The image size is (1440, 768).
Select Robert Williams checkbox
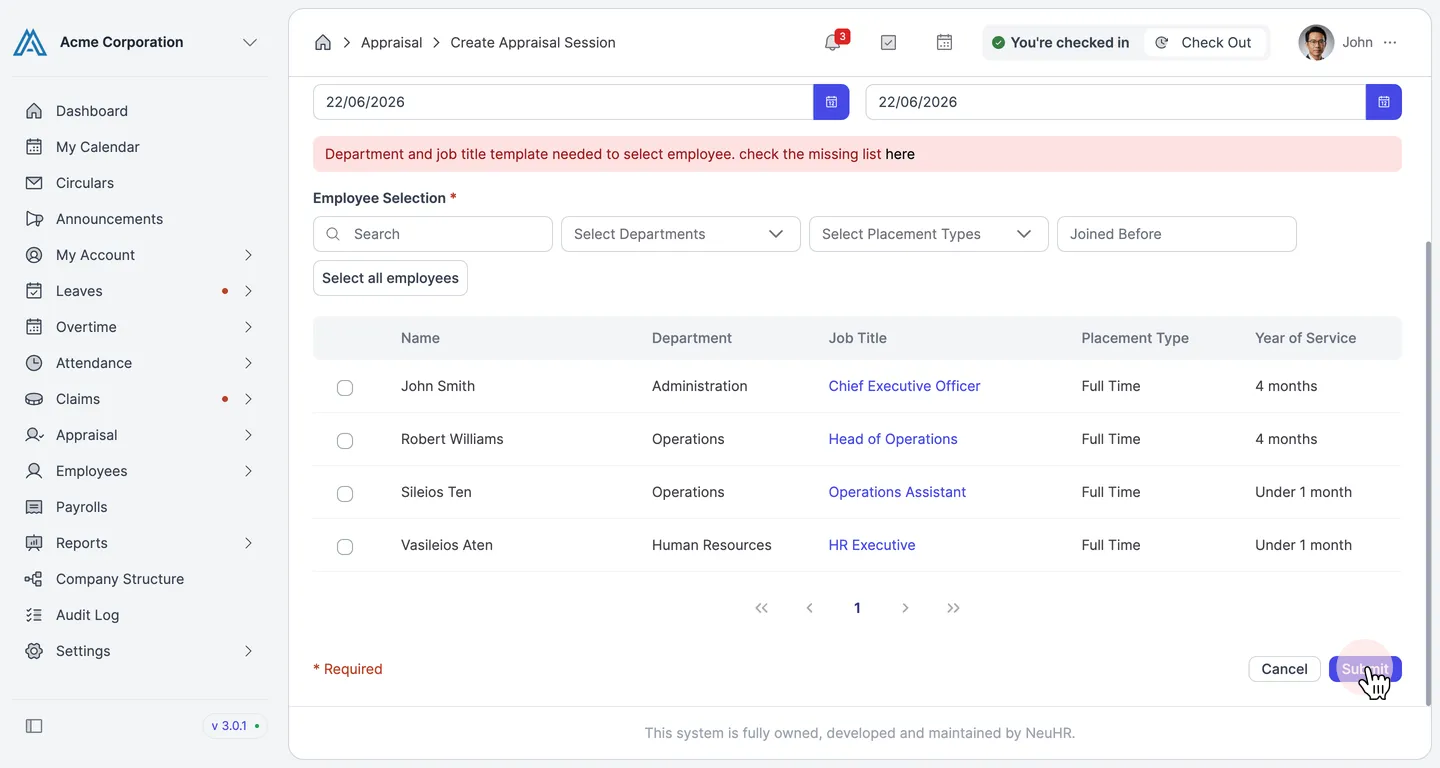point(345,440)
